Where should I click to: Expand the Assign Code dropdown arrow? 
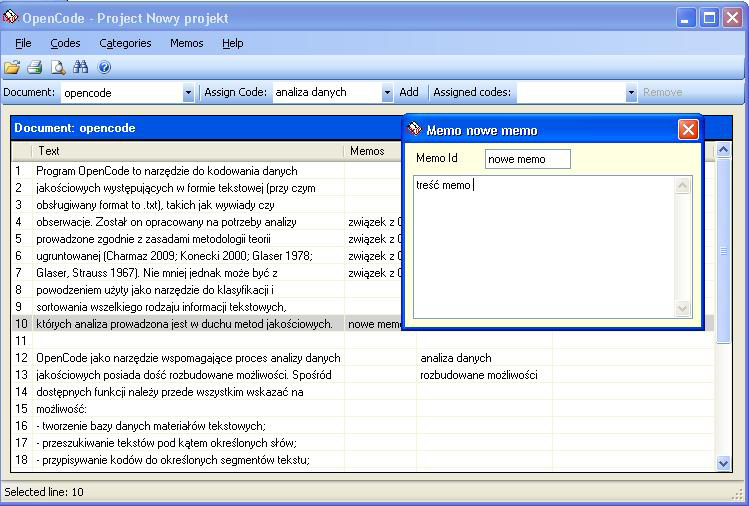387,93
